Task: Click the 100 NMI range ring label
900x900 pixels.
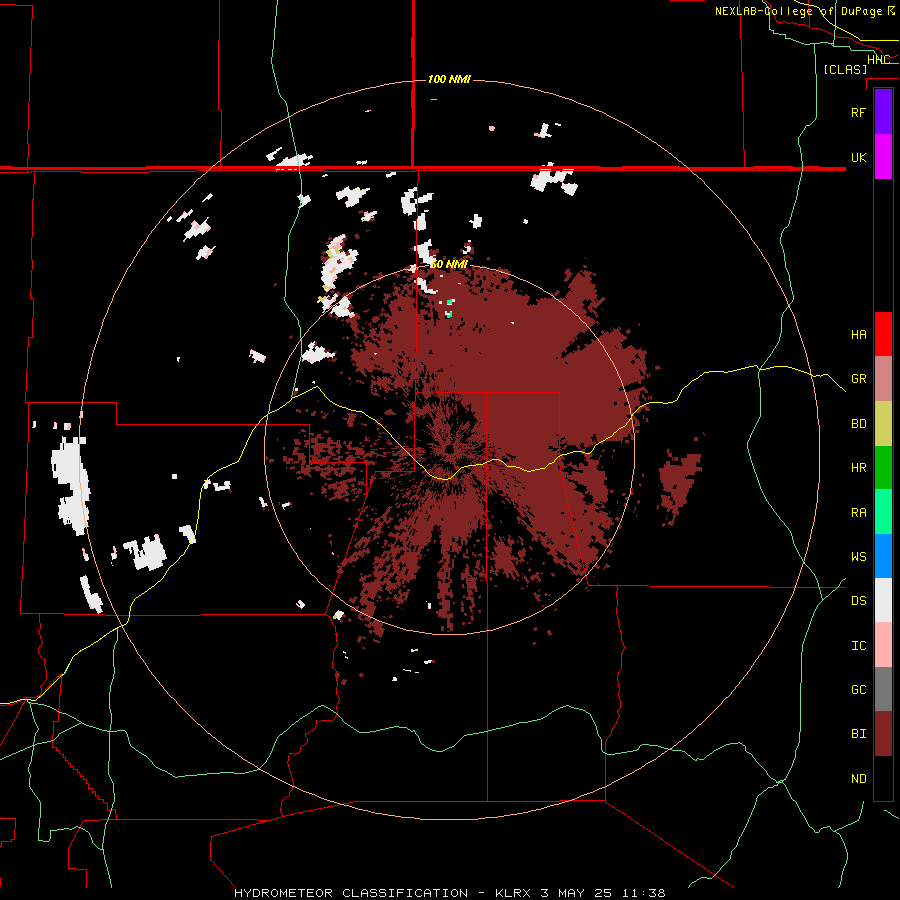Action: coord(449,79)
